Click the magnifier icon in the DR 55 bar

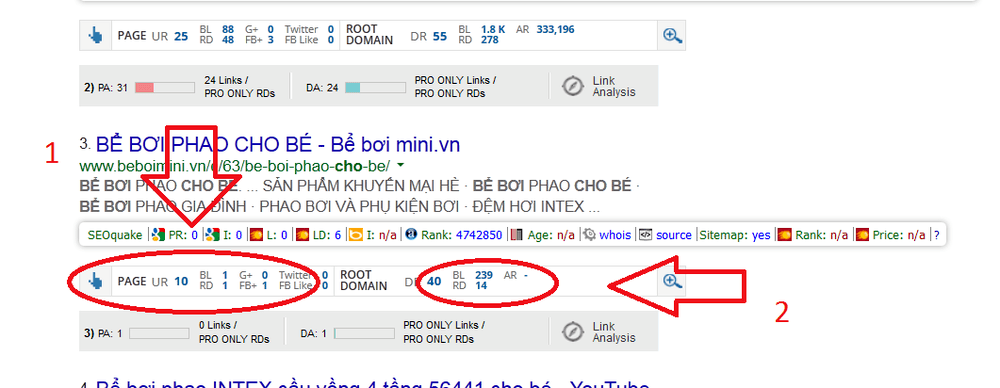(672, 36)
